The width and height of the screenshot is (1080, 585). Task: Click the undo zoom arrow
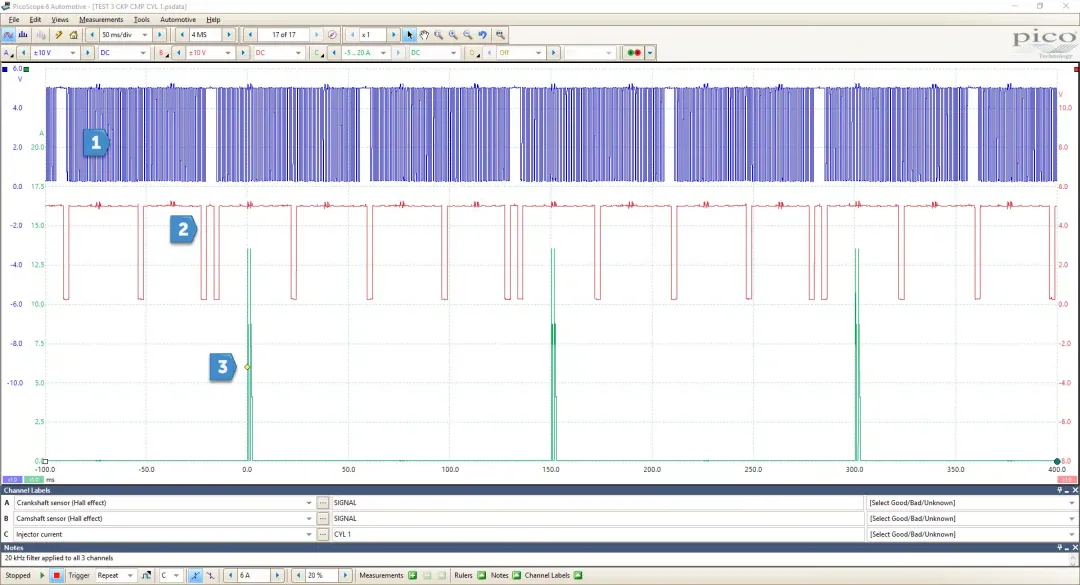[x=482, y=35]
